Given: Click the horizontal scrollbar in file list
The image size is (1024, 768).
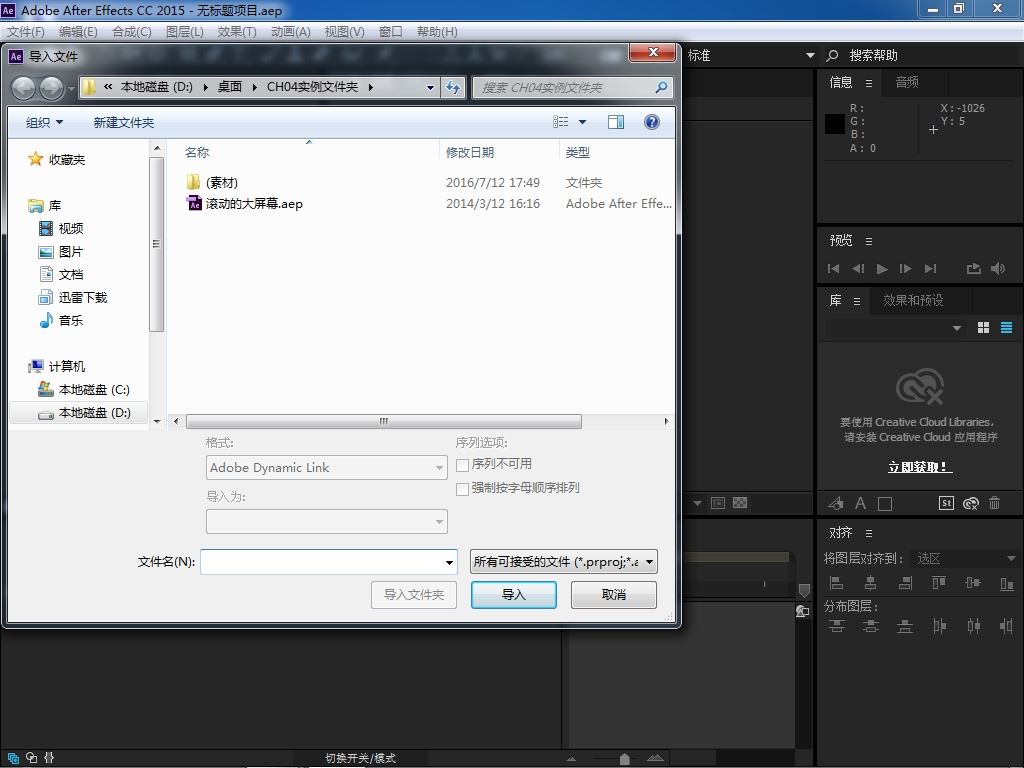Looking at the screenshot, I should pyautogui.click(x=384, y=421).
